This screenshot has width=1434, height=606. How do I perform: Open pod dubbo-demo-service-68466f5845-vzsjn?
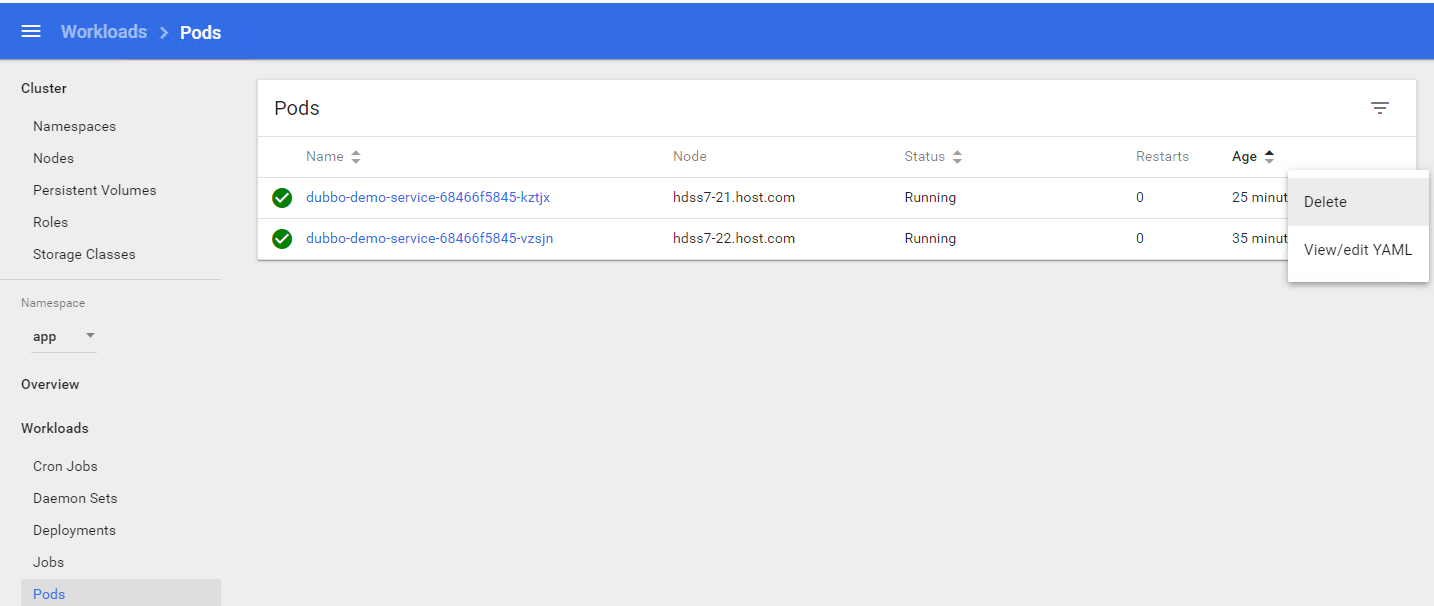pos(429,239)
